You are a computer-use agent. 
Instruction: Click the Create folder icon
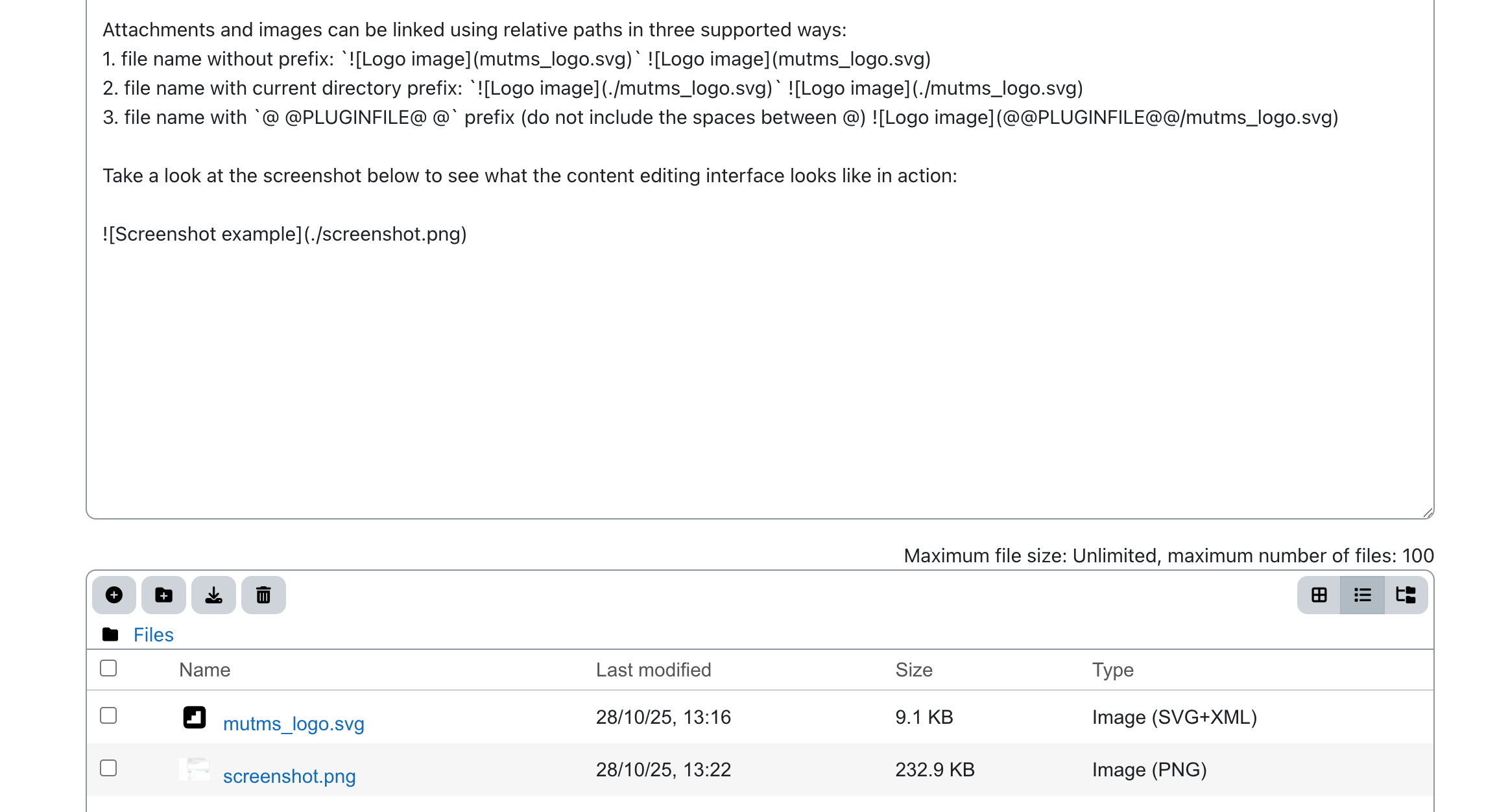click(163, 595)
